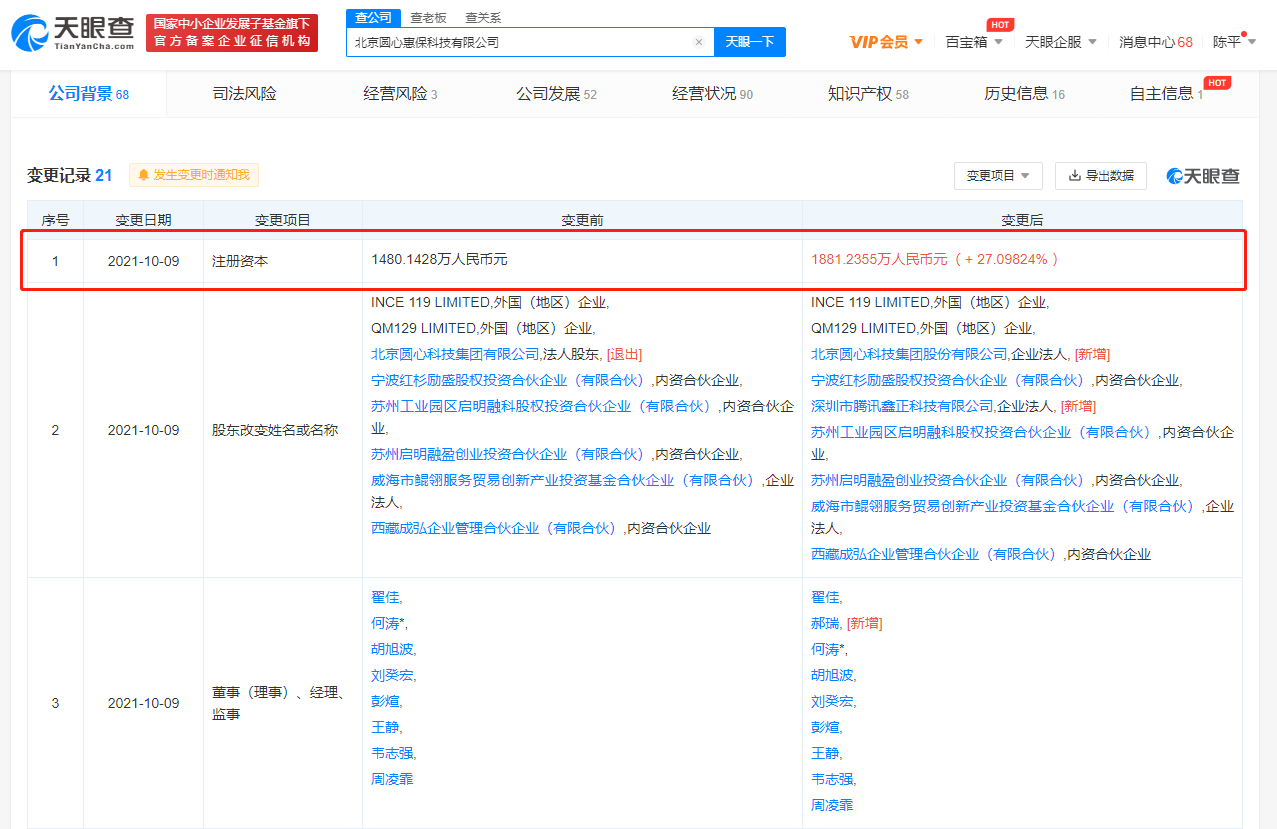Switch to the 公司背景 tab
The image size is (1277, 829).
point(89,94)
